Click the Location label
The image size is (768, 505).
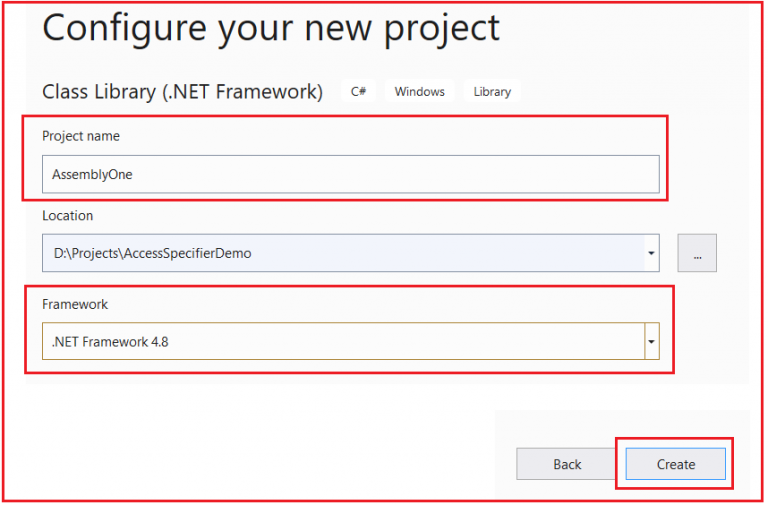click(68, 216)
